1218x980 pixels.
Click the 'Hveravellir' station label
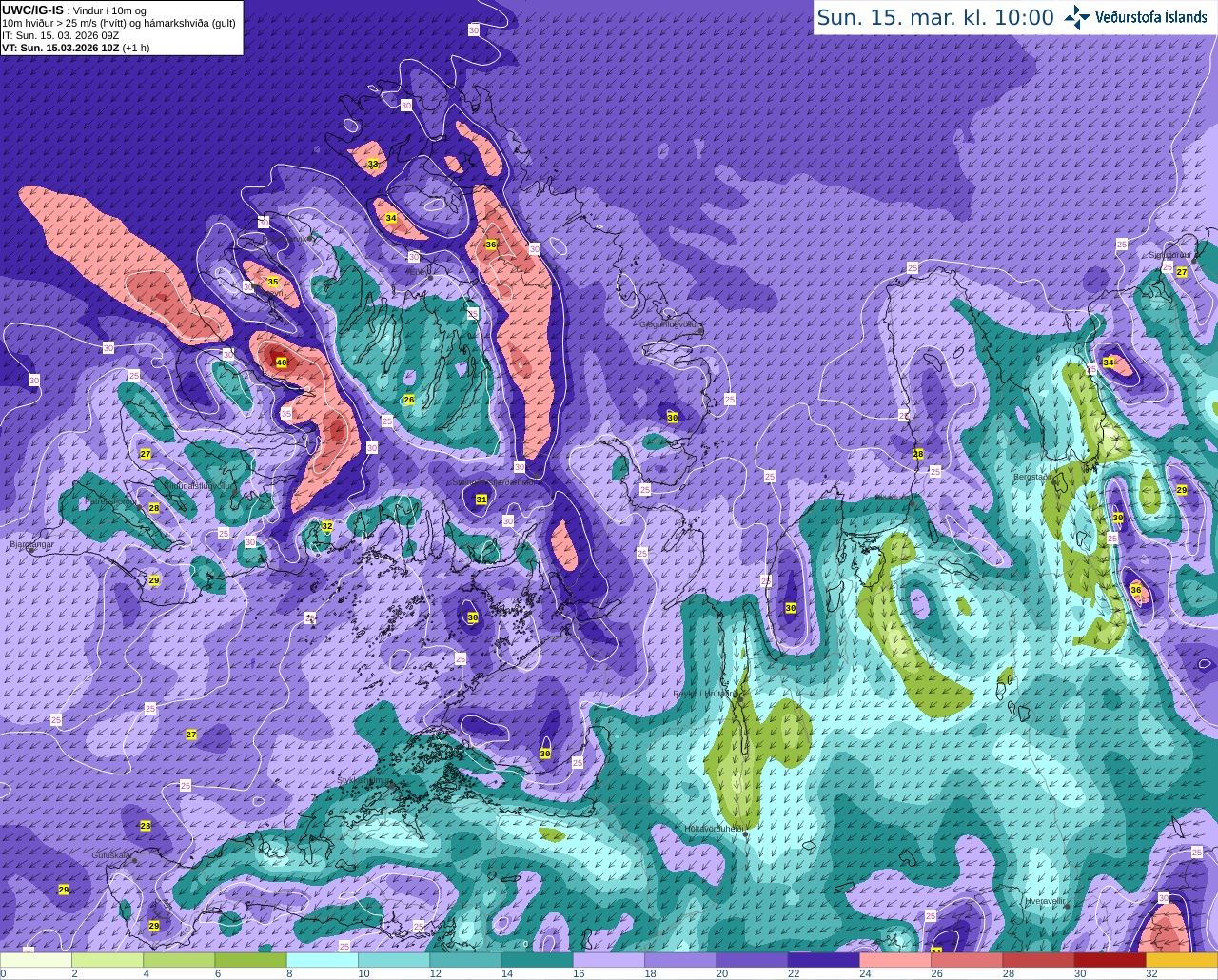(1045, 900)
